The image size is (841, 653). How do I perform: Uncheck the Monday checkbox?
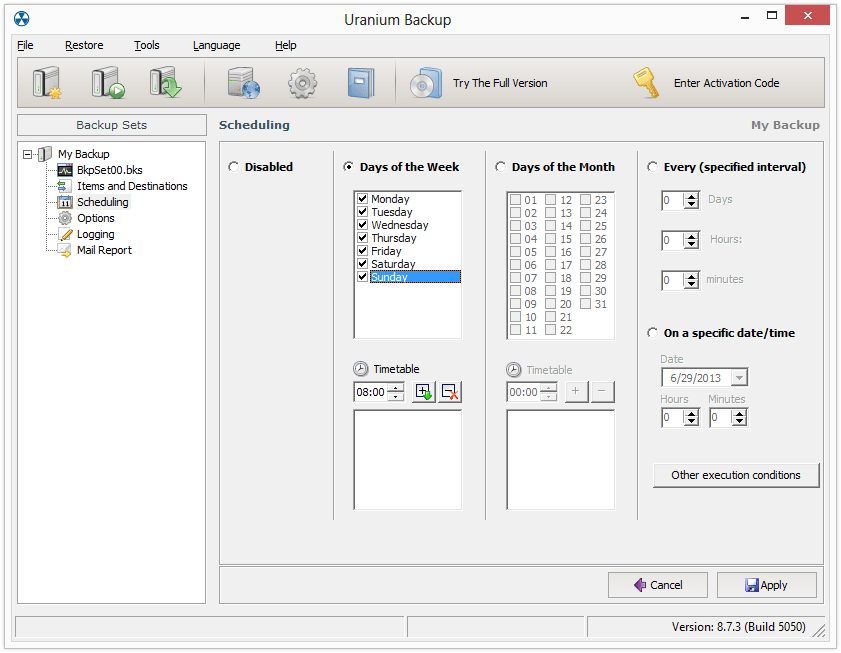[x=363, y=198]
